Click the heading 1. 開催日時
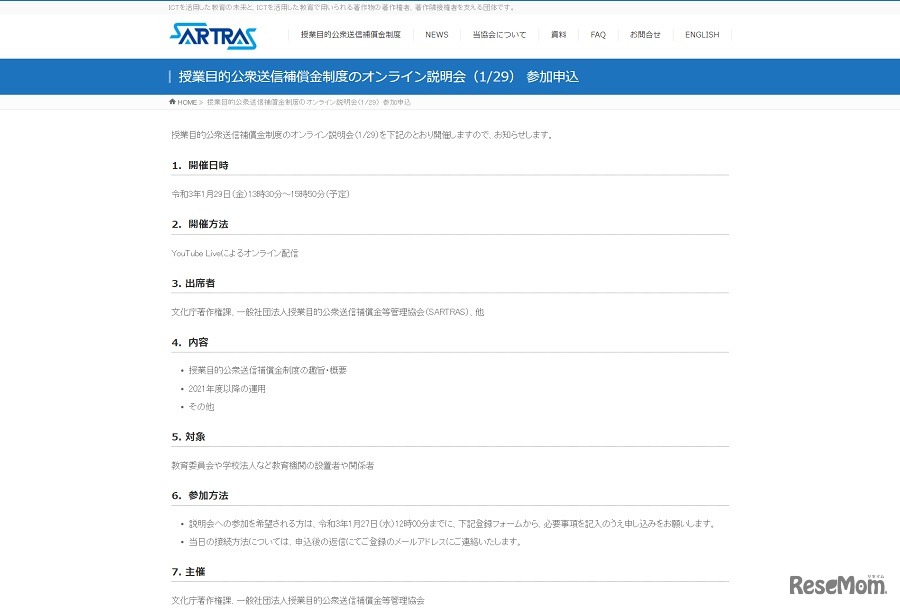This screenshot has width=900, height=608. click(197, 165)
